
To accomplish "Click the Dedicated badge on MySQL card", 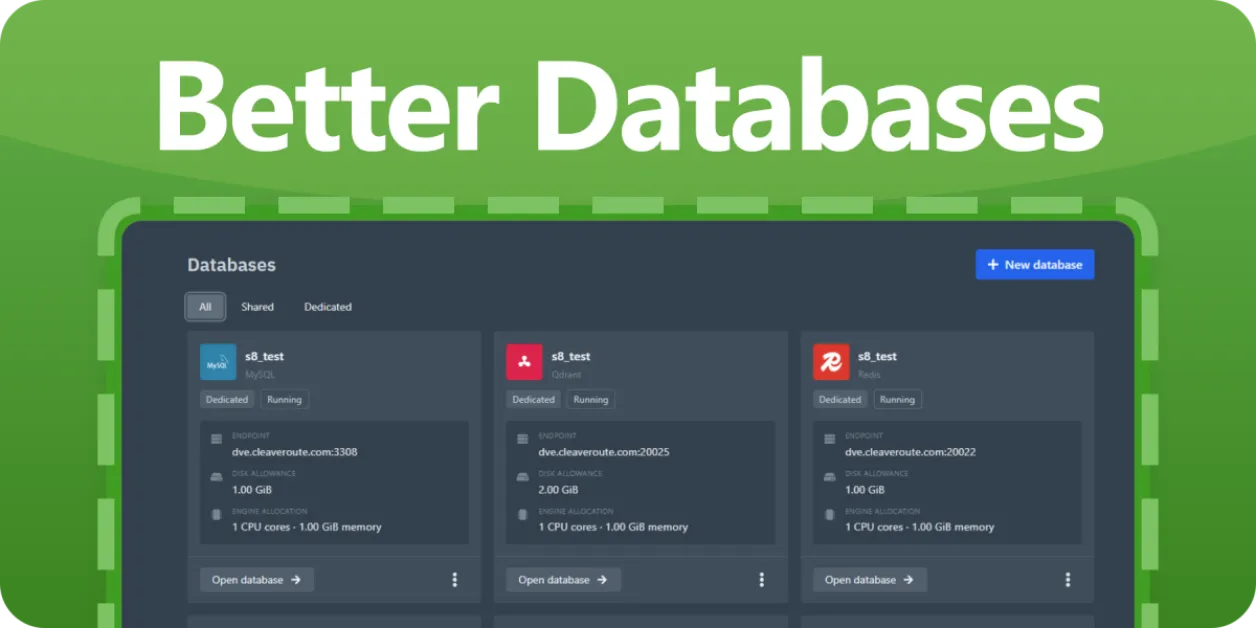I will (227, 399).
